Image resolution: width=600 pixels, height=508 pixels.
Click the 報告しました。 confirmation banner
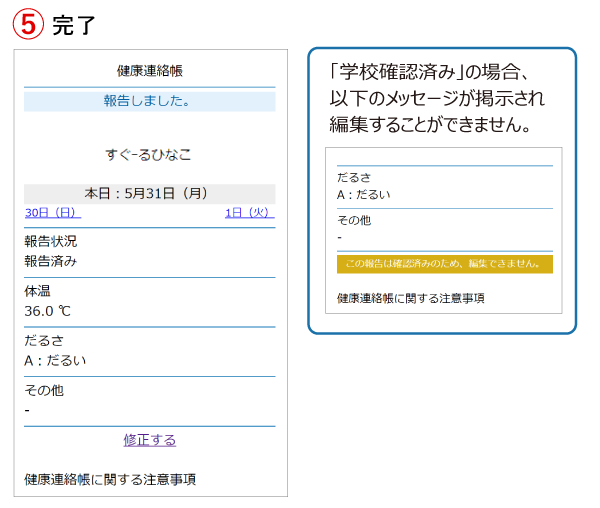click(150, 101)
